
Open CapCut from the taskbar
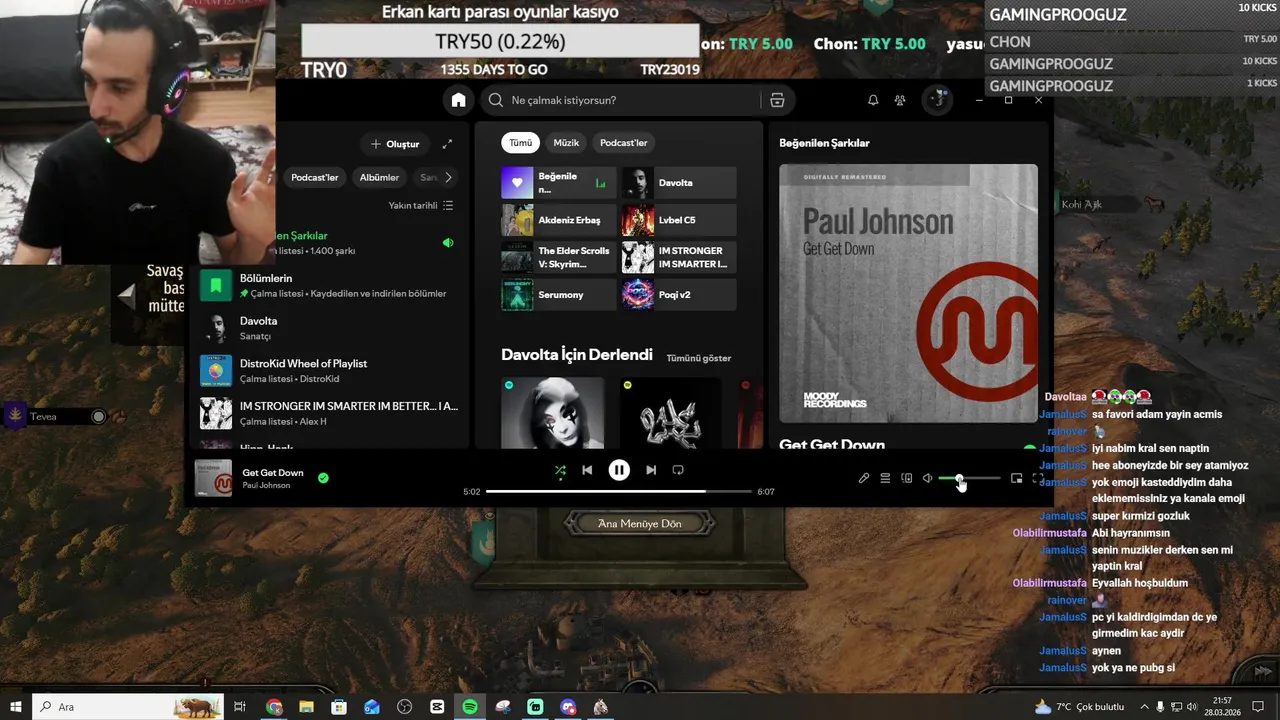tap(437, 707)
